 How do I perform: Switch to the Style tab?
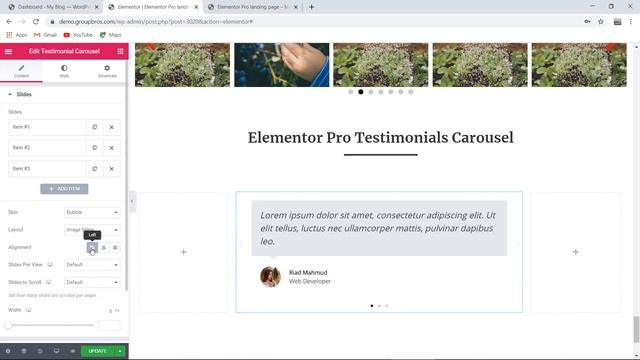point(64,71)
